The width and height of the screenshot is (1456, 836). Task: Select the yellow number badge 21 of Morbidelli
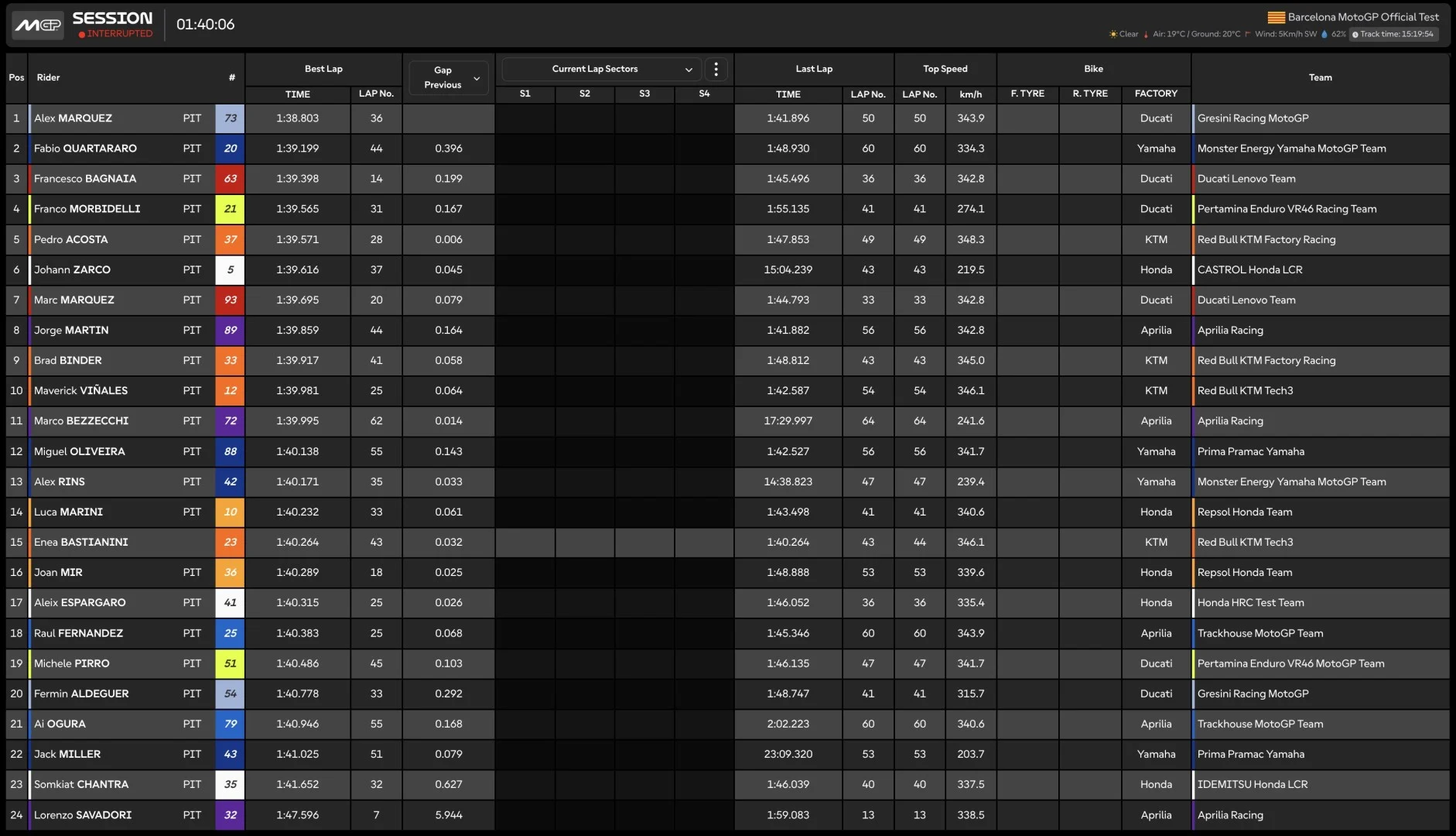[230, 209]
